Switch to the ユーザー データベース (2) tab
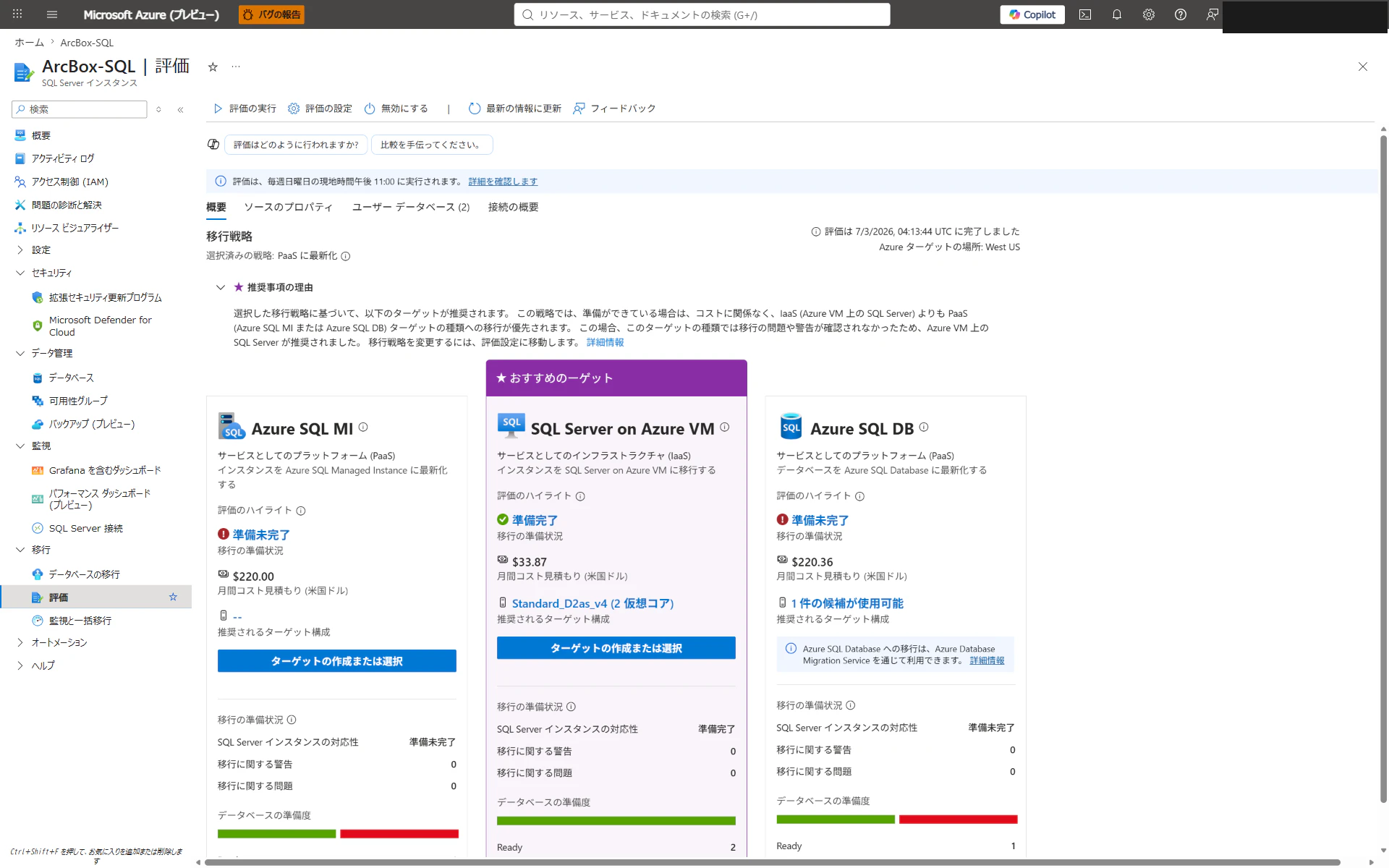Image resolution: width=1389 pixels, height=868 pixels. pos(411,207)
